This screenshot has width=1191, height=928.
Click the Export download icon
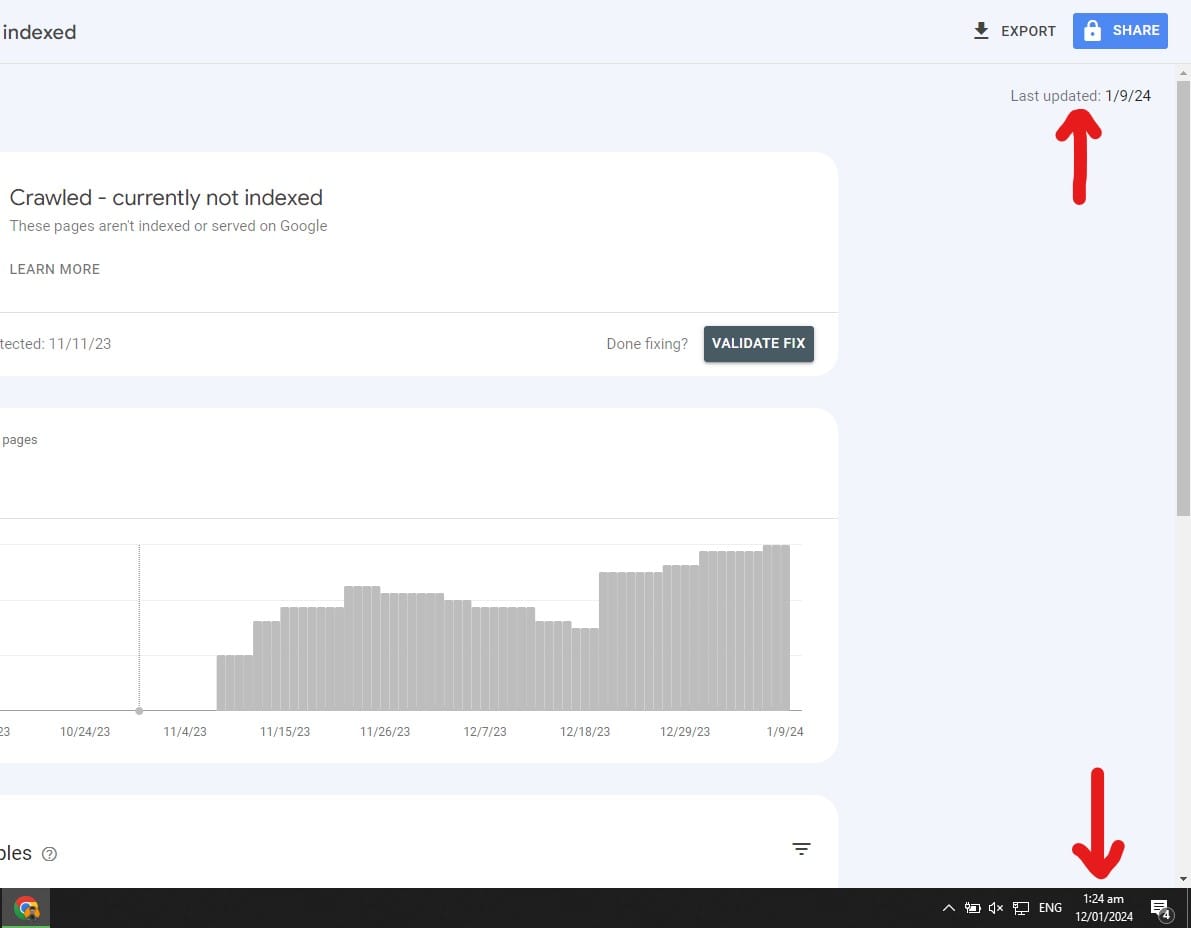coord(981,31)
